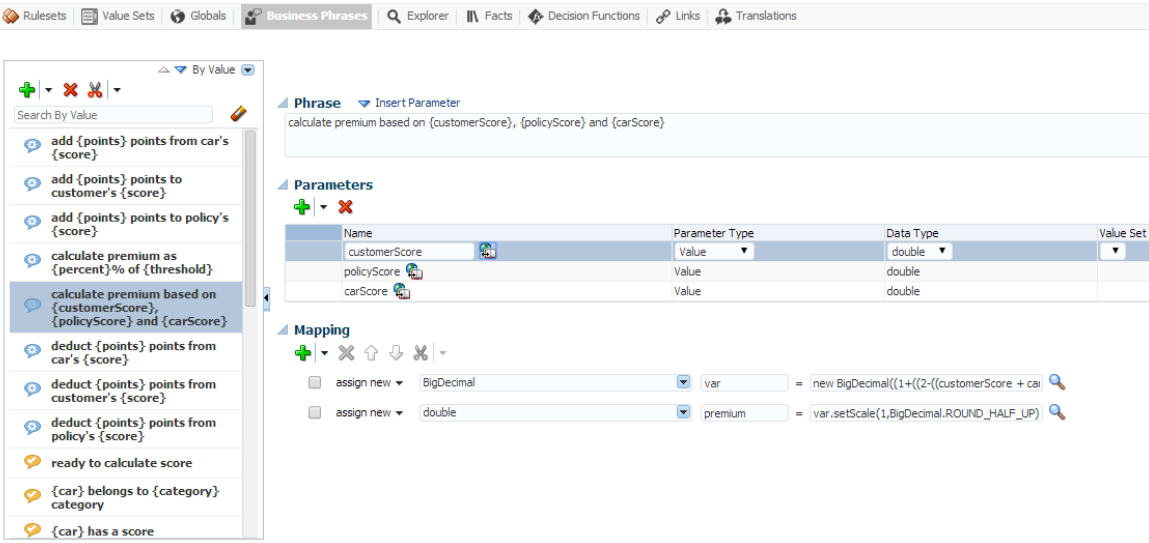Add a new mapping with green plus
Screen dimensions: 1149x543
[302, 353]
